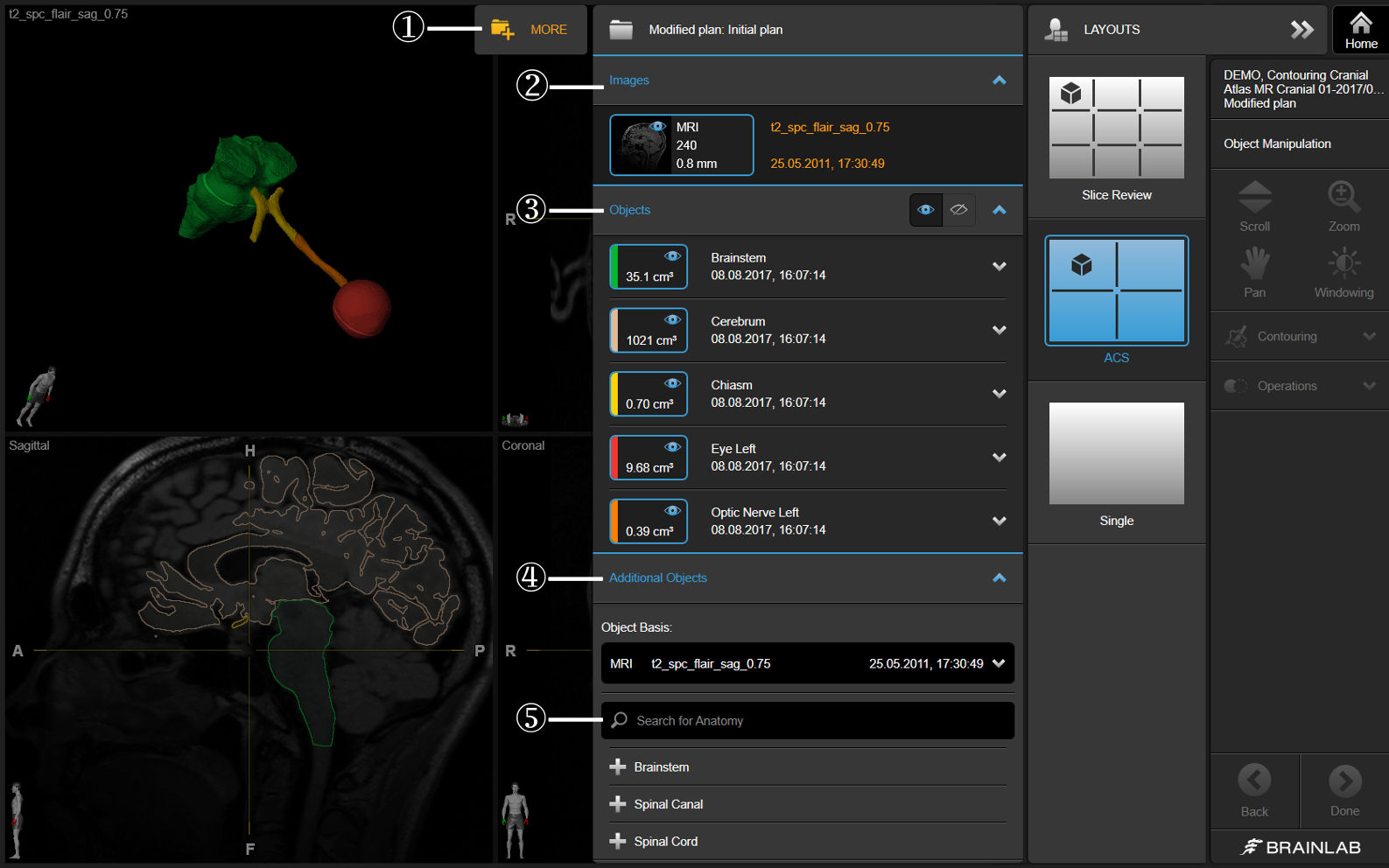Click the orientation figure in the Sagittal view
This screenshot has width=1389, height=868.
point(16,821)
